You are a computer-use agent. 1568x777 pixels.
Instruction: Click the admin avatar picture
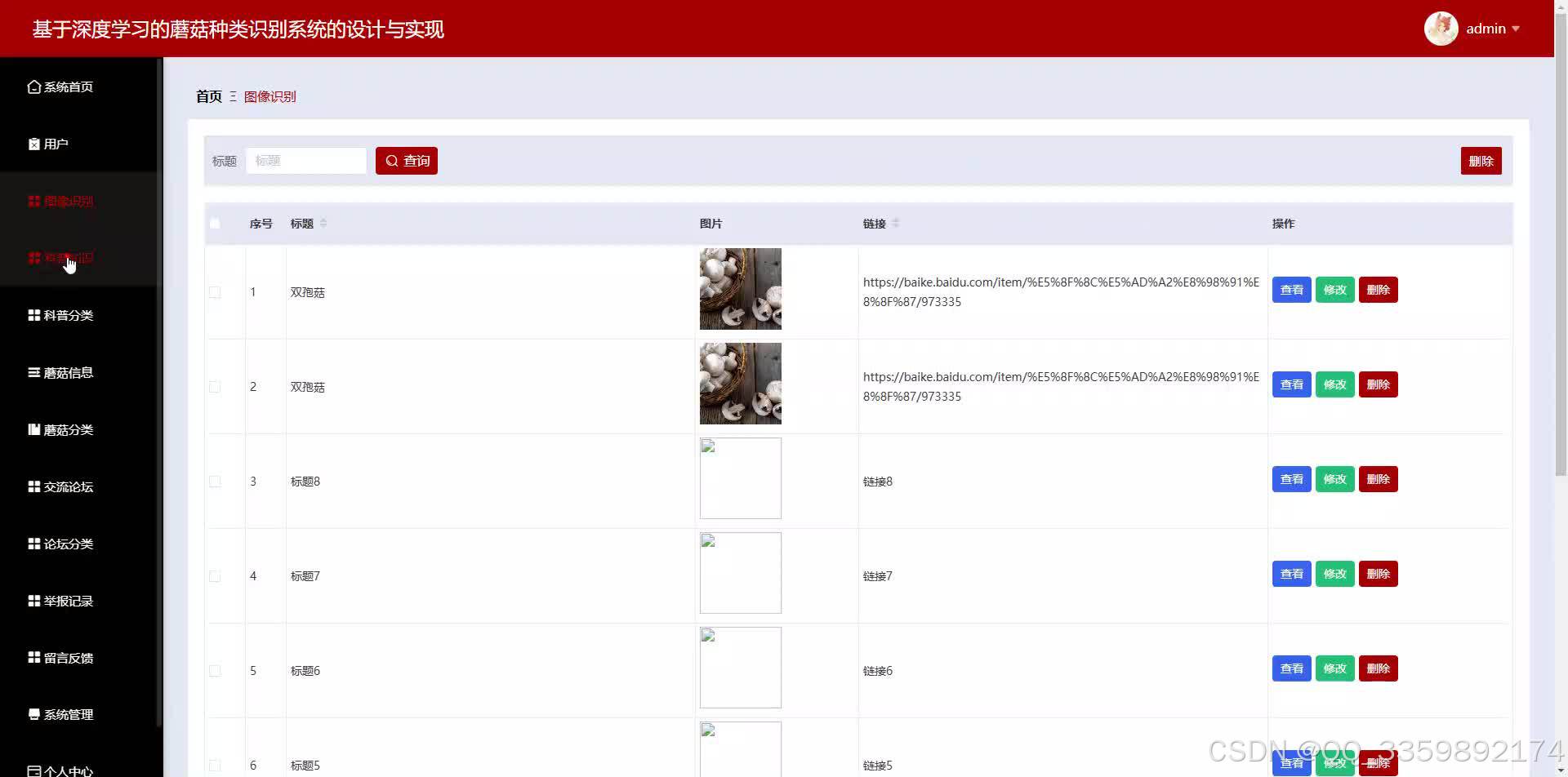[x=1441, y=29]
